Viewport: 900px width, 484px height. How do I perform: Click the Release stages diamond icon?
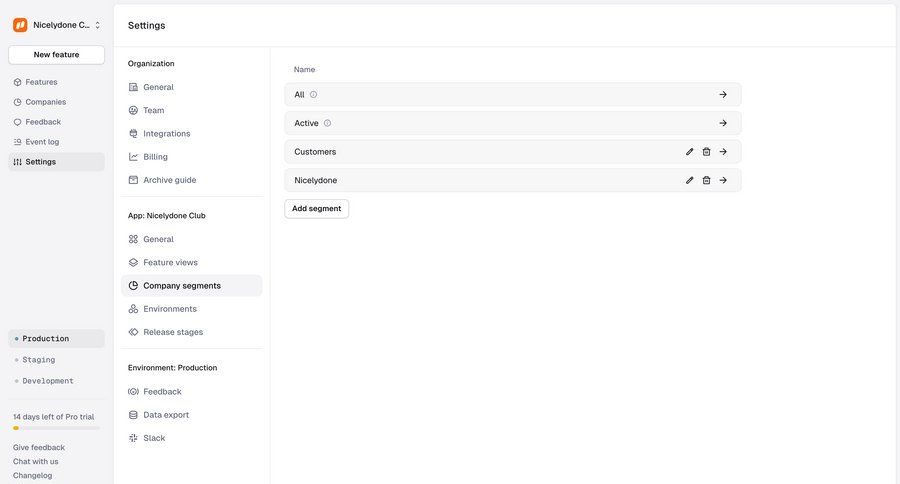(x=133, y=332)
